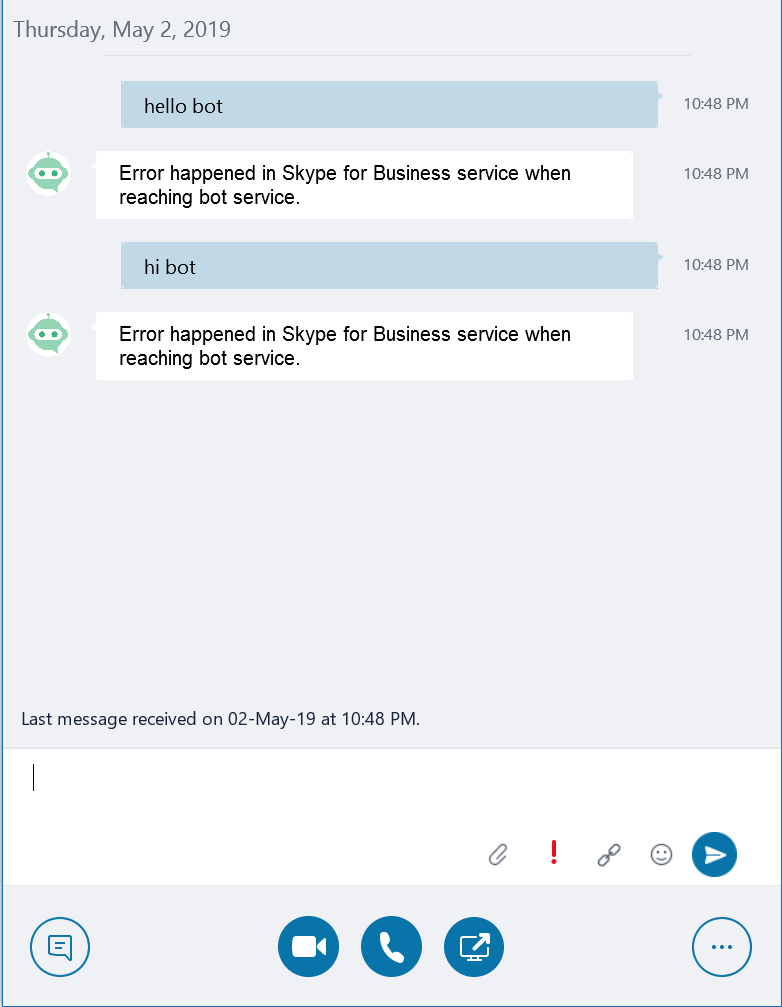Attach a file with the paperclip icon
782x1007 pixels.
click(498, 855)
